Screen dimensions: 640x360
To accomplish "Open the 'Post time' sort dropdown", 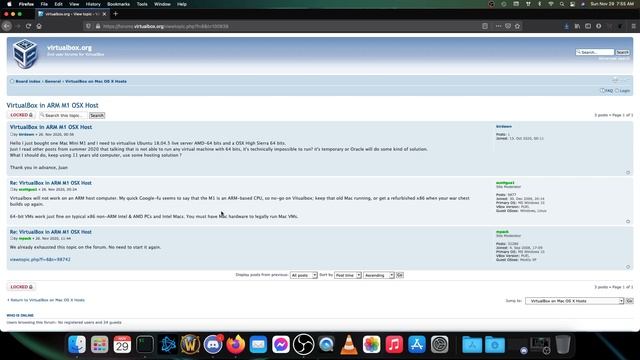I will (348, 275).
